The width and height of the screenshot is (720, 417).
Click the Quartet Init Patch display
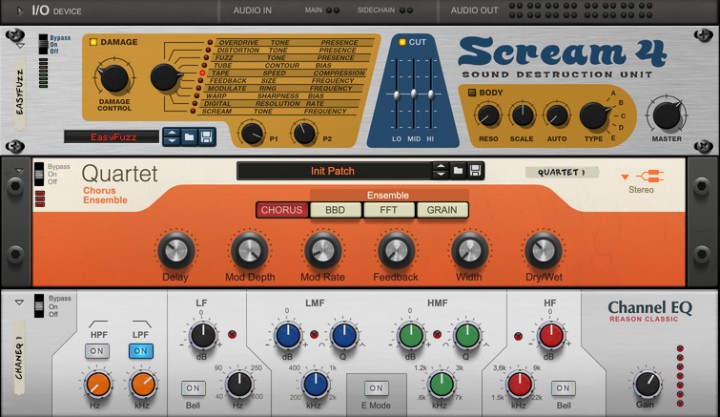(333, 171)
